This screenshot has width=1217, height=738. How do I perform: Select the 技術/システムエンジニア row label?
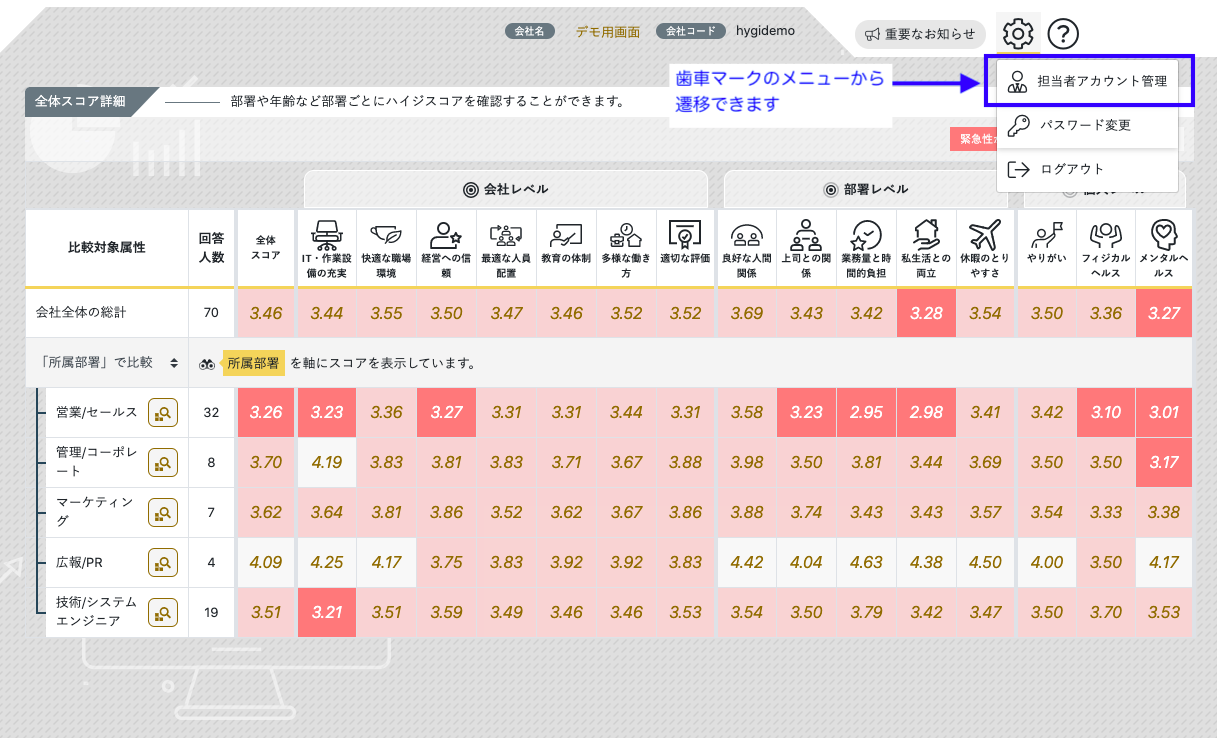coord(95,612)
